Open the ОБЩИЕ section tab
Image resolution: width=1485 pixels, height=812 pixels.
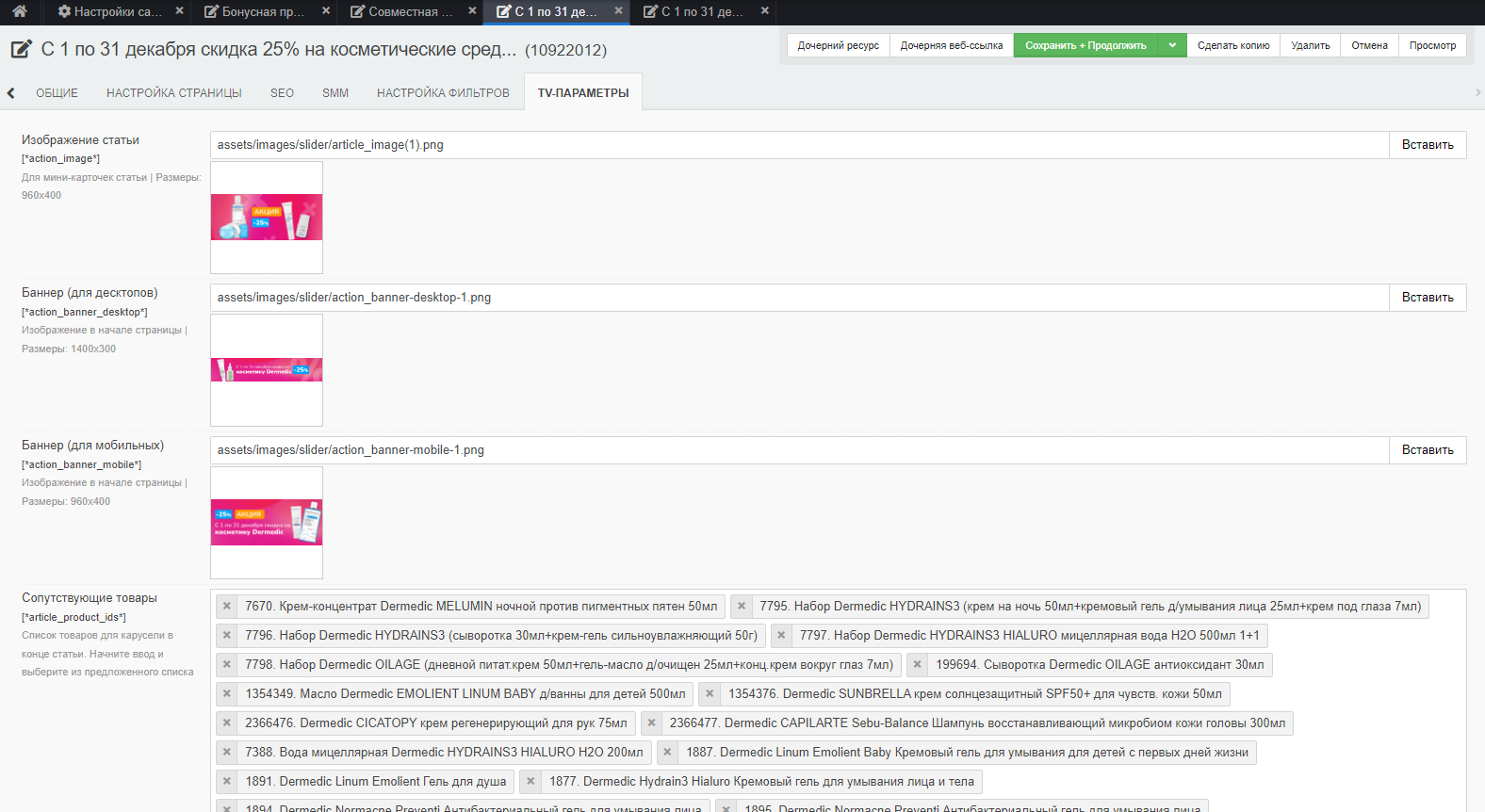[x=57, y=93]
